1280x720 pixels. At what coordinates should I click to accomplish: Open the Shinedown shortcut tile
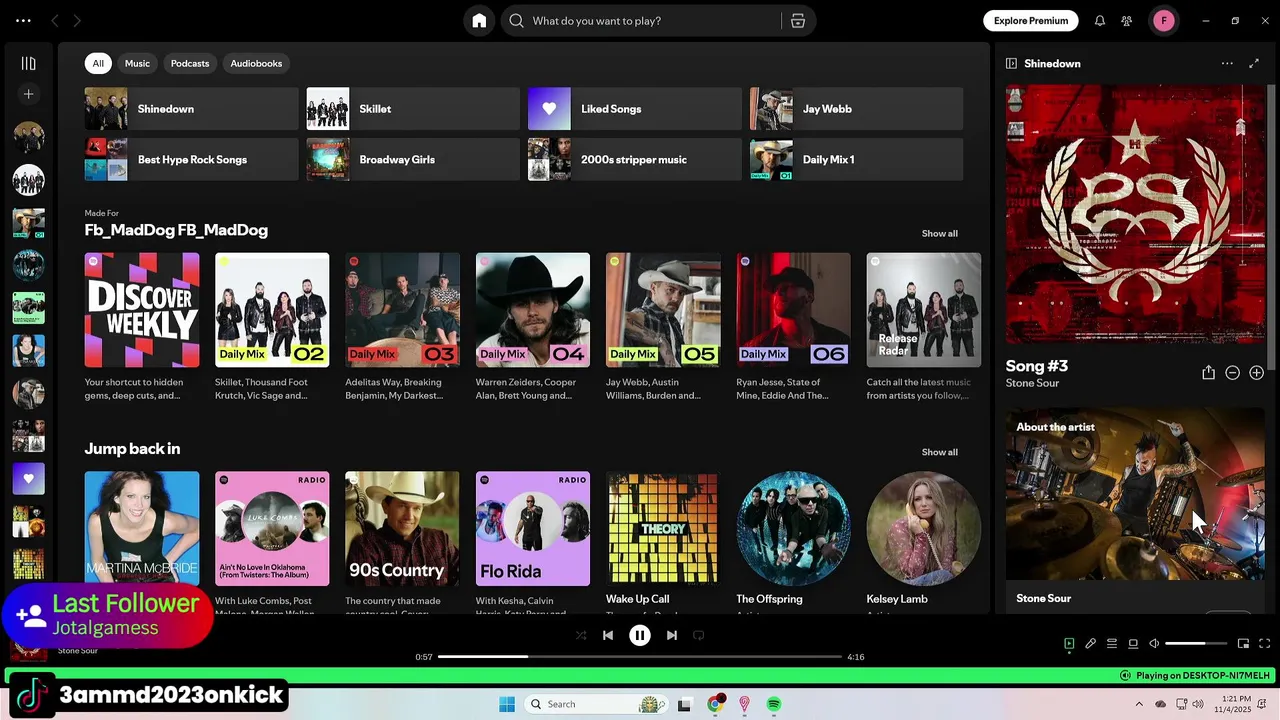191,109
